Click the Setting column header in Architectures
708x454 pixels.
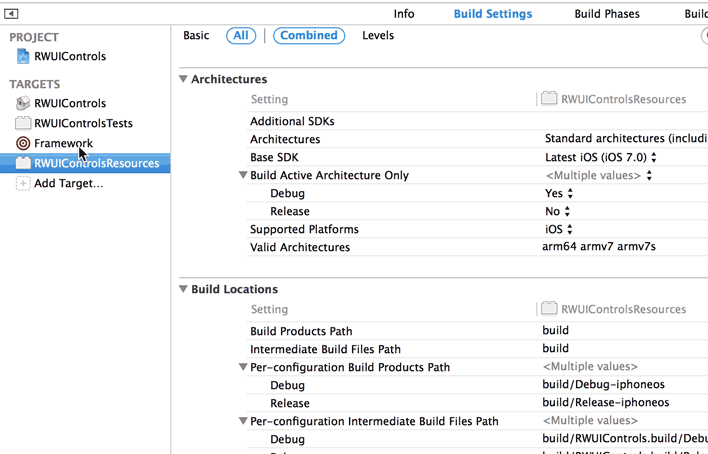point(269,99)
